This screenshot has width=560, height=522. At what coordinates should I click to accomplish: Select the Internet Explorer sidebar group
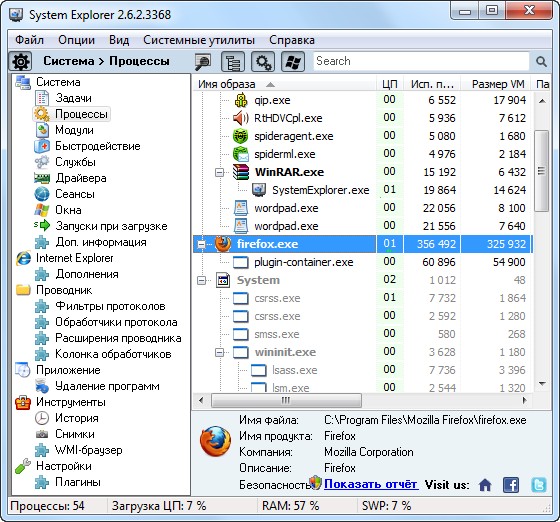pyautogui.click(x=74, y=258)
